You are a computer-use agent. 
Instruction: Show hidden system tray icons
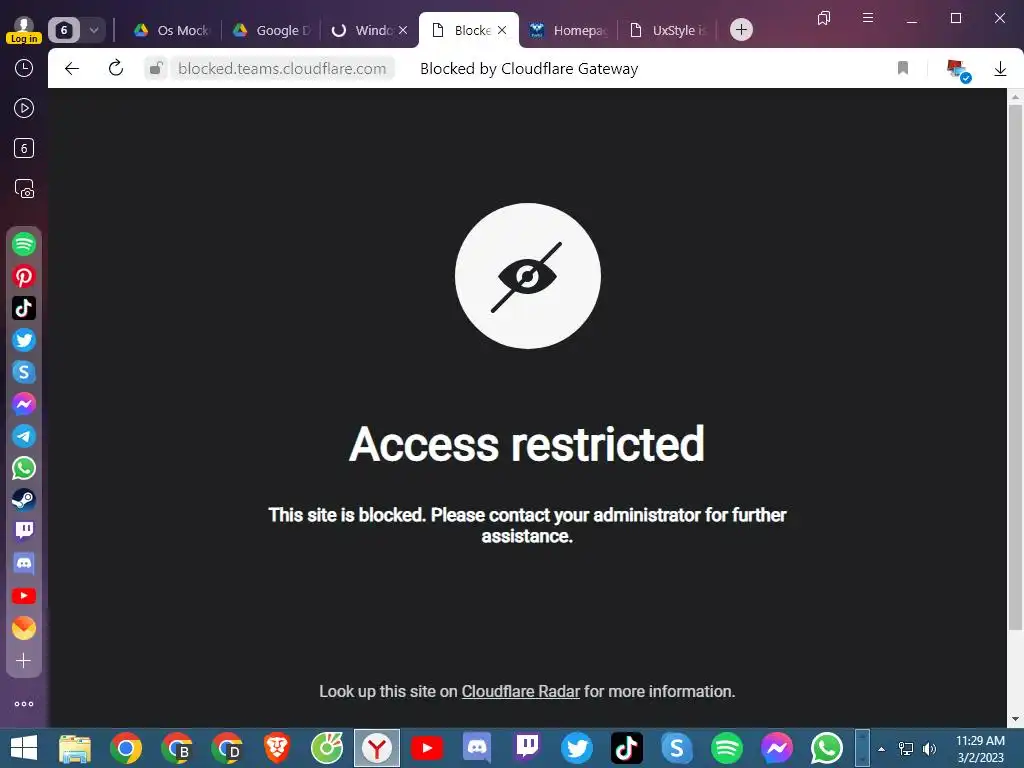[x=881, y=748]
